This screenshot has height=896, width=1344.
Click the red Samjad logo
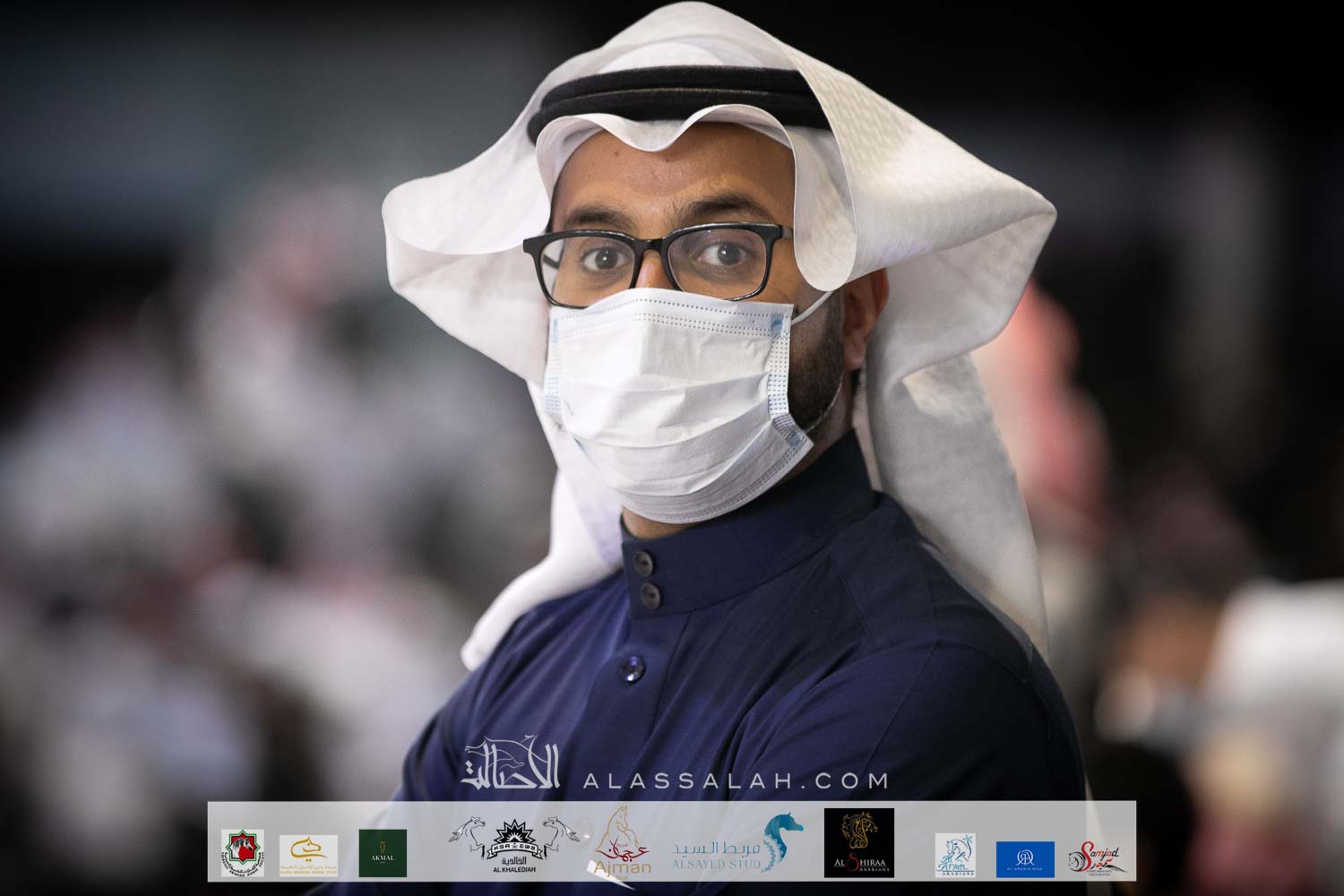pos(1098,858)
